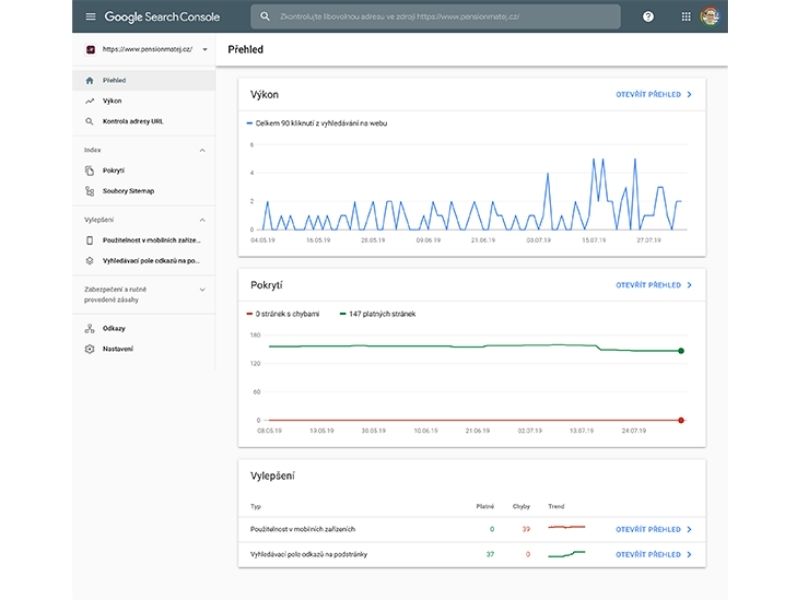Viewport: 800px width, 600px height.
Task: Click the search magnifier icon in top bar
Action: click(265, 16)
